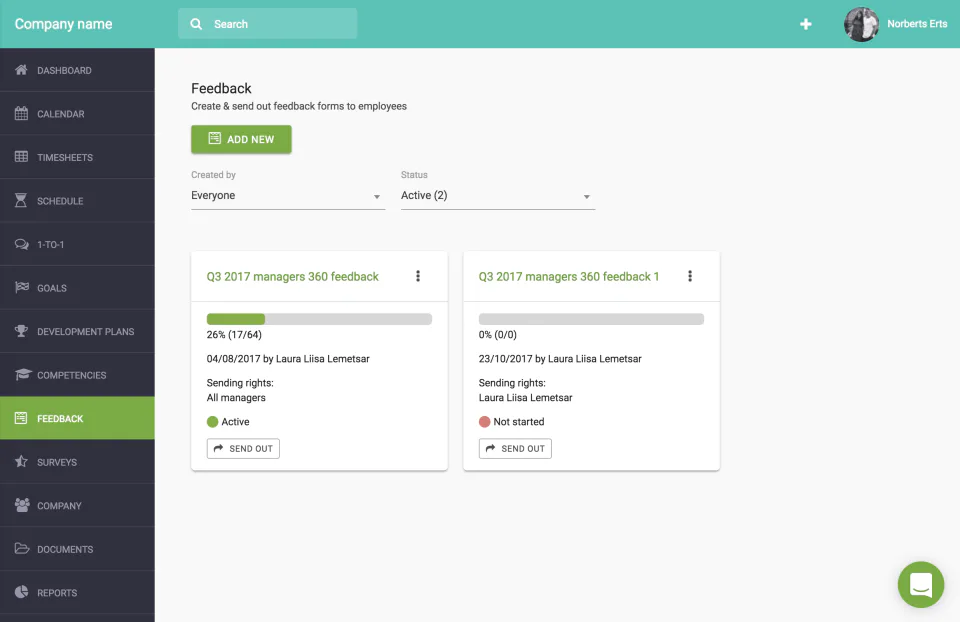Open the Status Active (2) dropdown
The image size is (960, 622).
(x=498, y=196)
